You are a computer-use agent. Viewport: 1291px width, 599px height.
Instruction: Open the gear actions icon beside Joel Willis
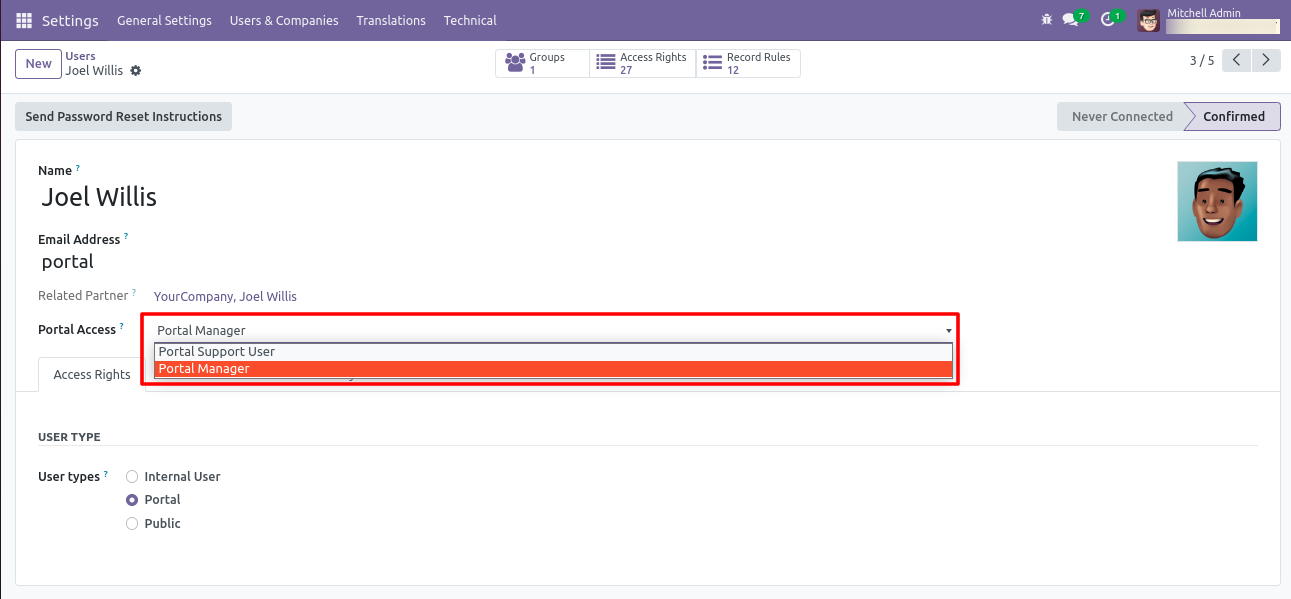click(136, 71)
